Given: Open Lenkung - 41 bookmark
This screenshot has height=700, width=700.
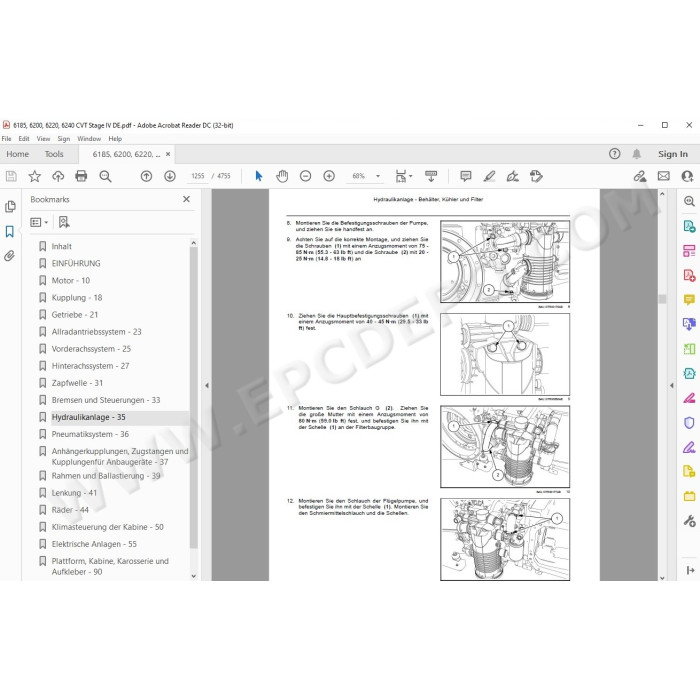Looking at the screenshot, I should click(74, 493).
